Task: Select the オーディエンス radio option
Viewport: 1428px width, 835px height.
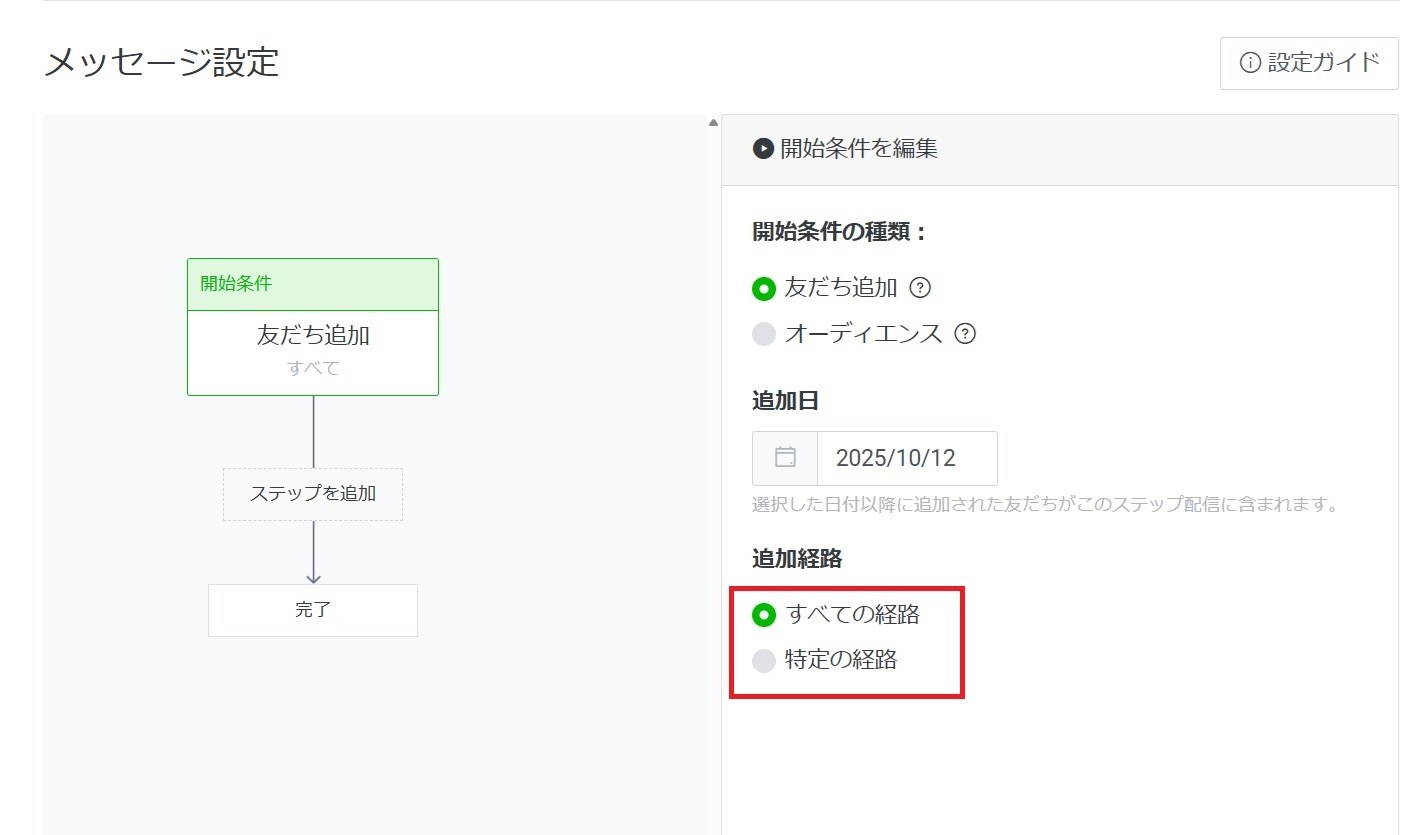Action: tap(764, 333)
